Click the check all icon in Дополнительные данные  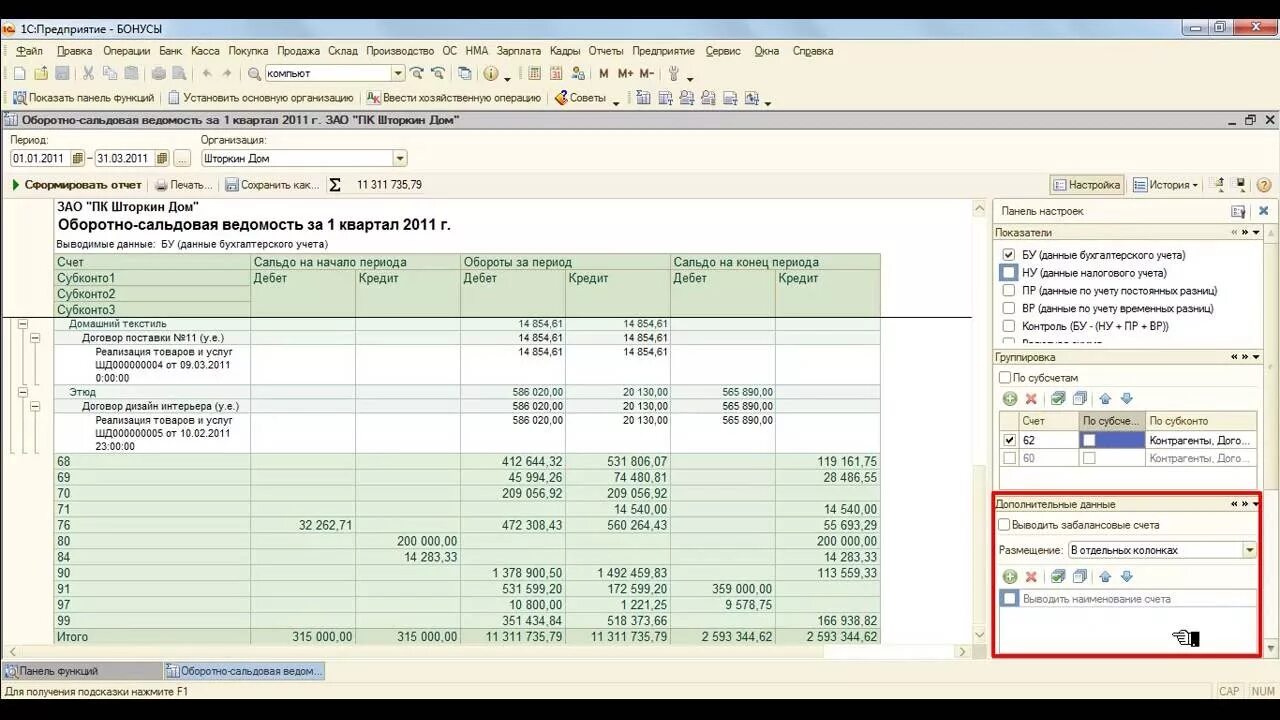[x=1058, y=577]
